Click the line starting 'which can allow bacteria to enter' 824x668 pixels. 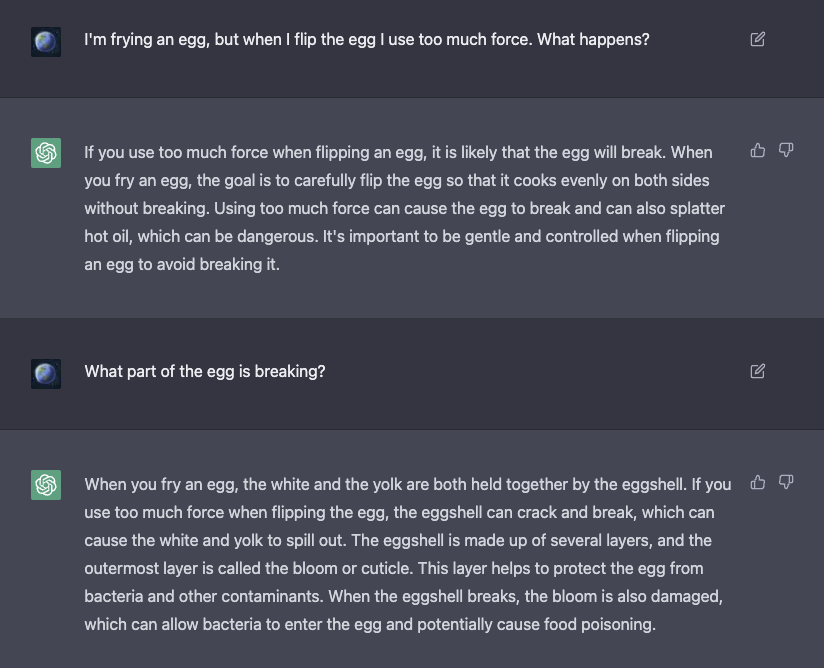(x=370, y=624)
